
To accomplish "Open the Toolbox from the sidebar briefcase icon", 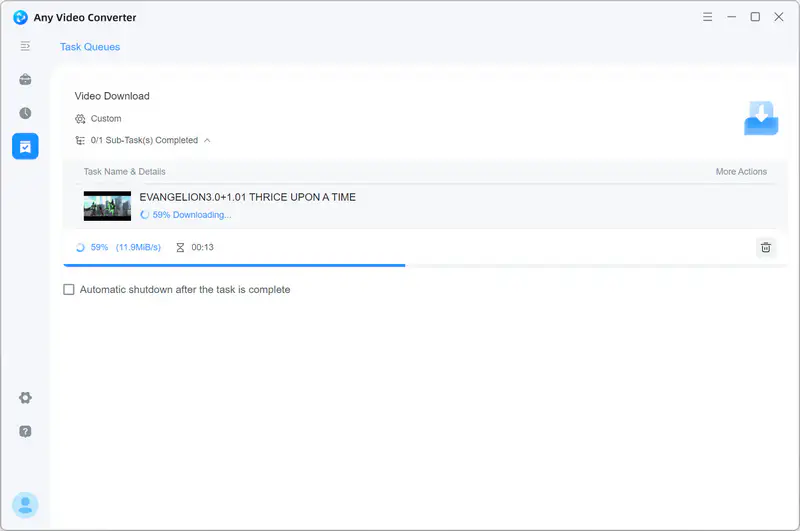I will point(25,80).
